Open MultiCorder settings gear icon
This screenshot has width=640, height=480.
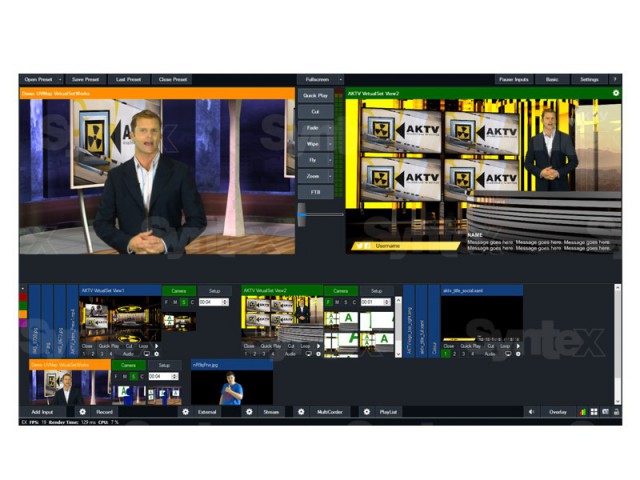(301, 411)
